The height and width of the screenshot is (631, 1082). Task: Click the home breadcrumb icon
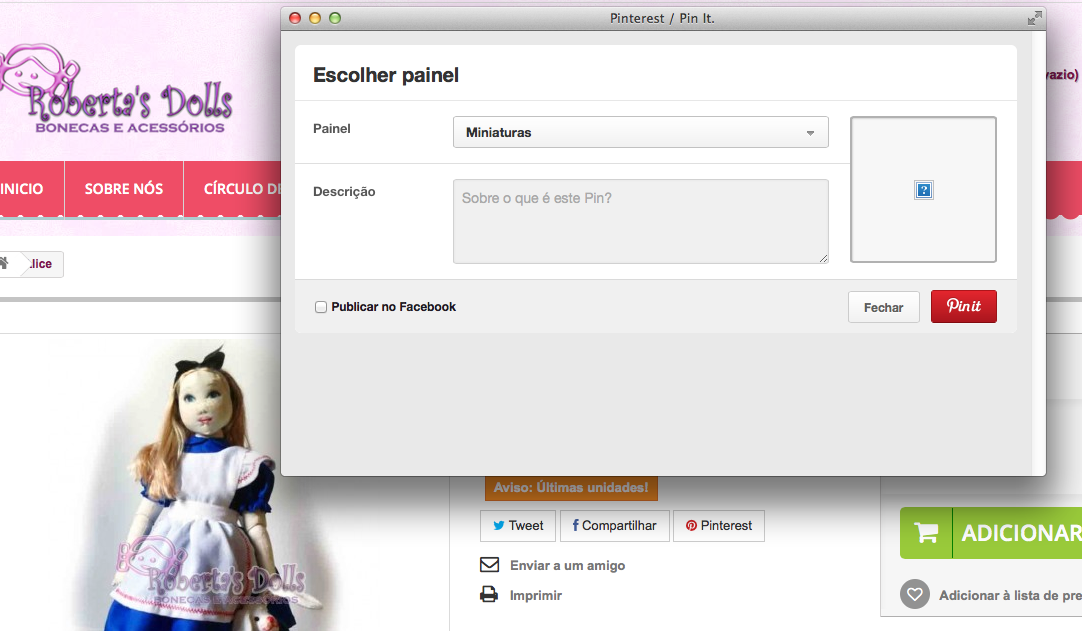(4, 263)
